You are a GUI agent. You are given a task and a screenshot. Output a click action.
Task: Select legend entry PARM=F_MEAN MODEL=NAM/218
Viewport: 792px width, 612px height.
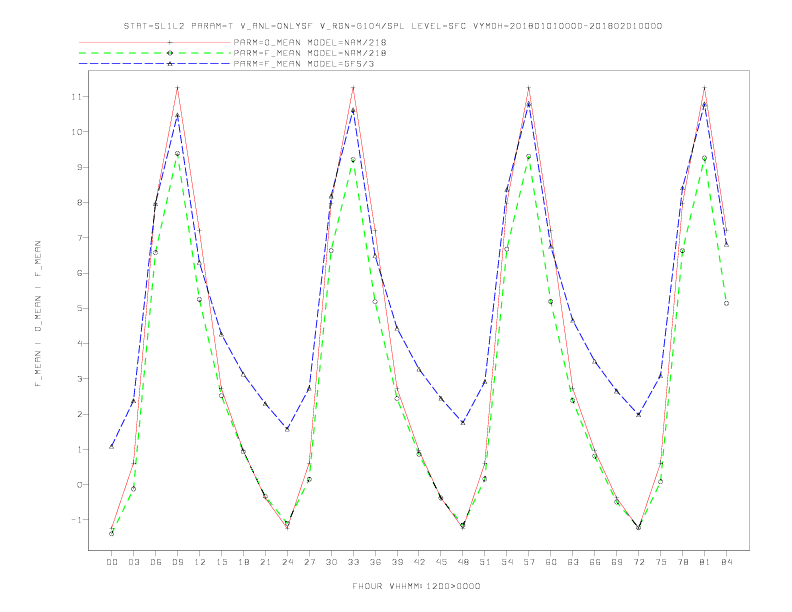310,53
